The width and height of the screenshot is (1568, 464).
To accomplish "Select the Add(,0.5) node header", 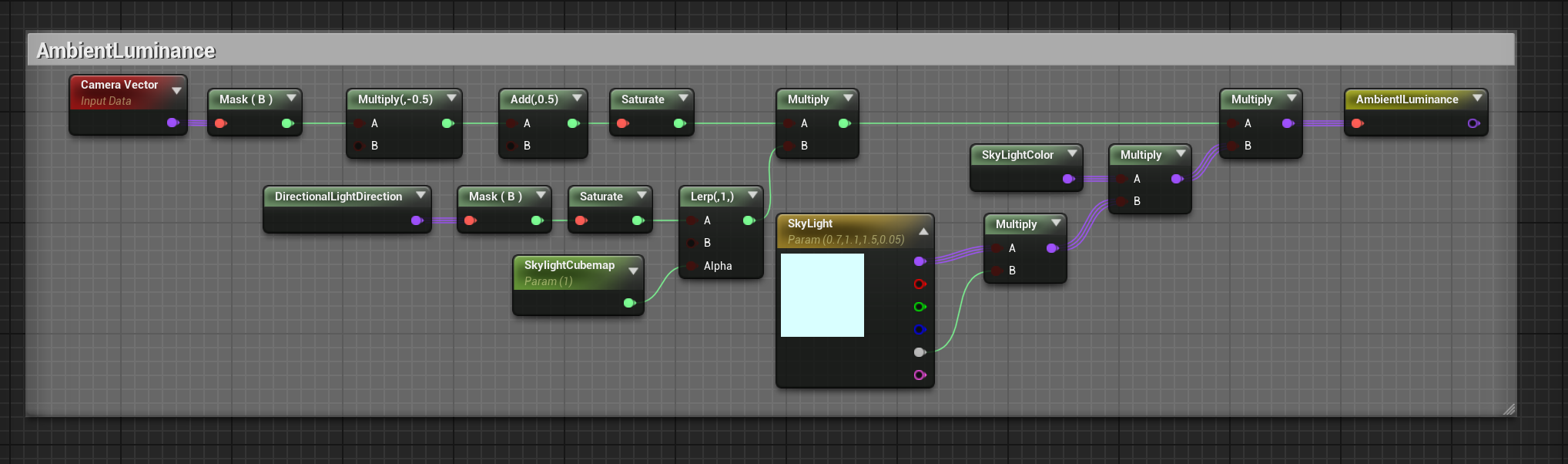I will point(534,99).
